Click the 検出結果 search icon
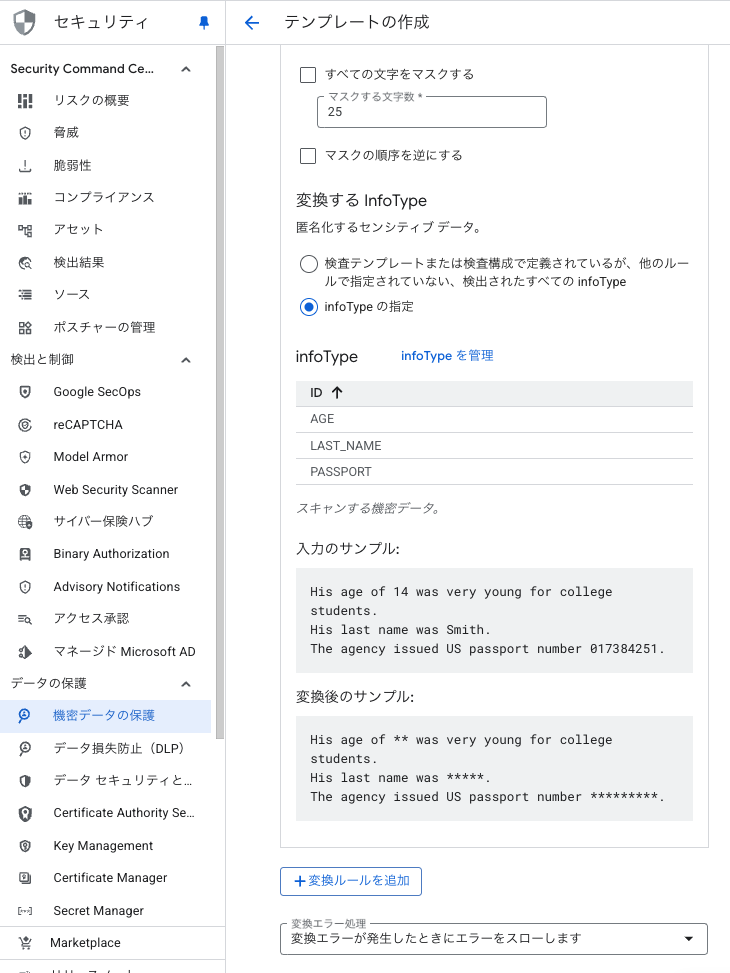Viewport: 730px width, 973px height. click(x=25, y=262)
